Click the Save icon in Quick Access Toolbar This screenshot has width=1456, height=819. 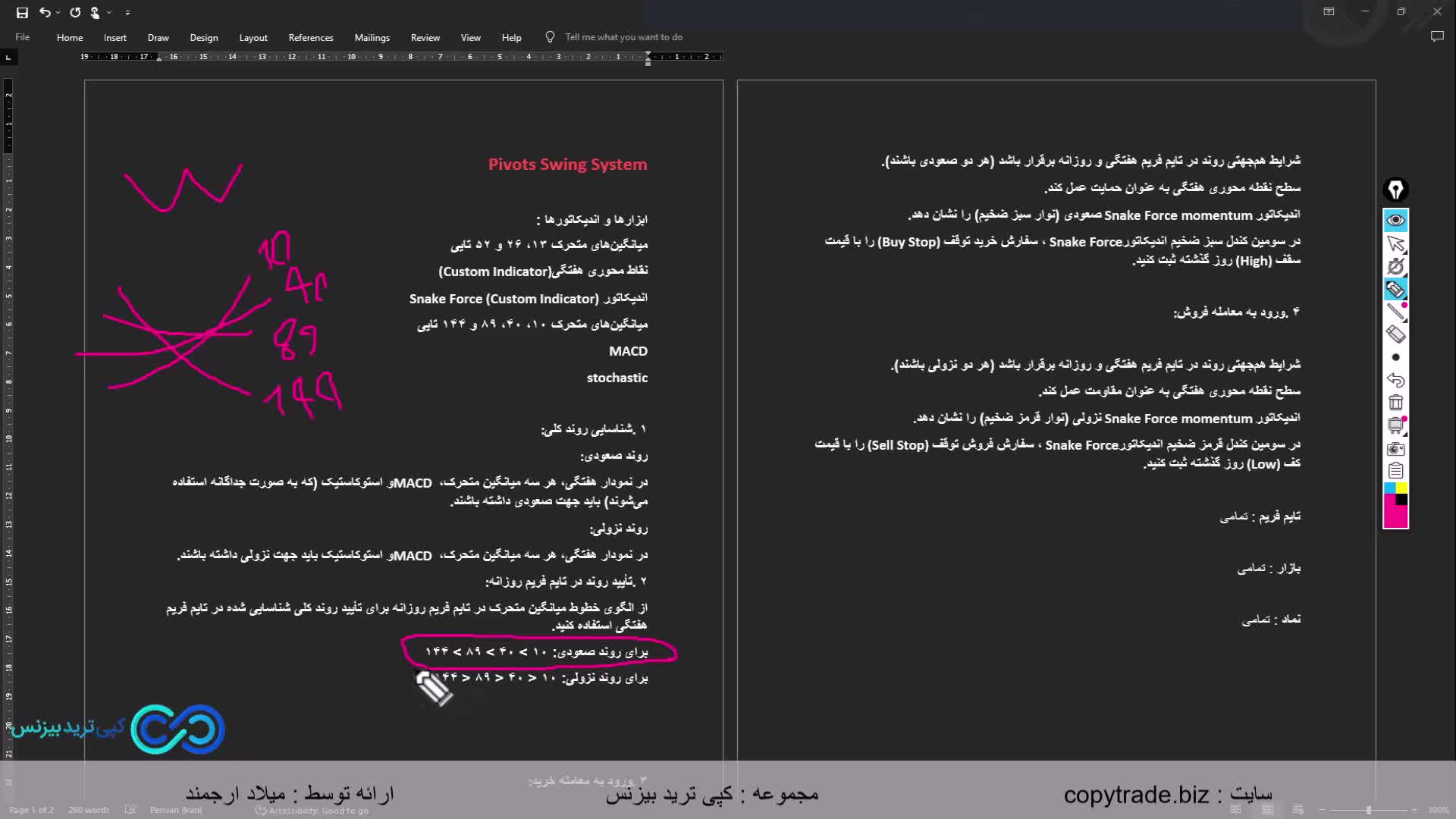point(22,12)
